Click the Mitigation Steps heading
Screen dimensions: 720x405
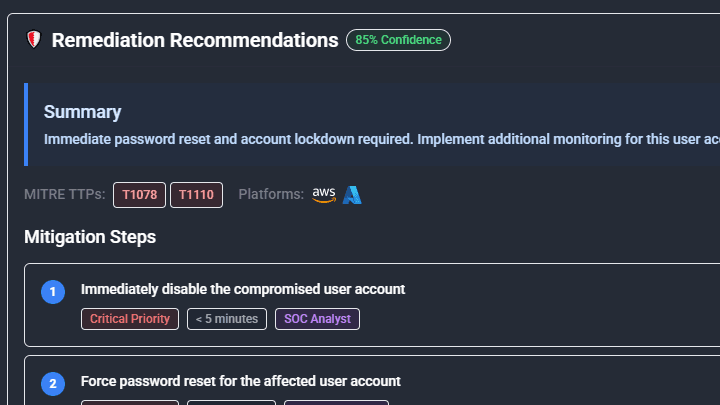click(x=90, y=237)
